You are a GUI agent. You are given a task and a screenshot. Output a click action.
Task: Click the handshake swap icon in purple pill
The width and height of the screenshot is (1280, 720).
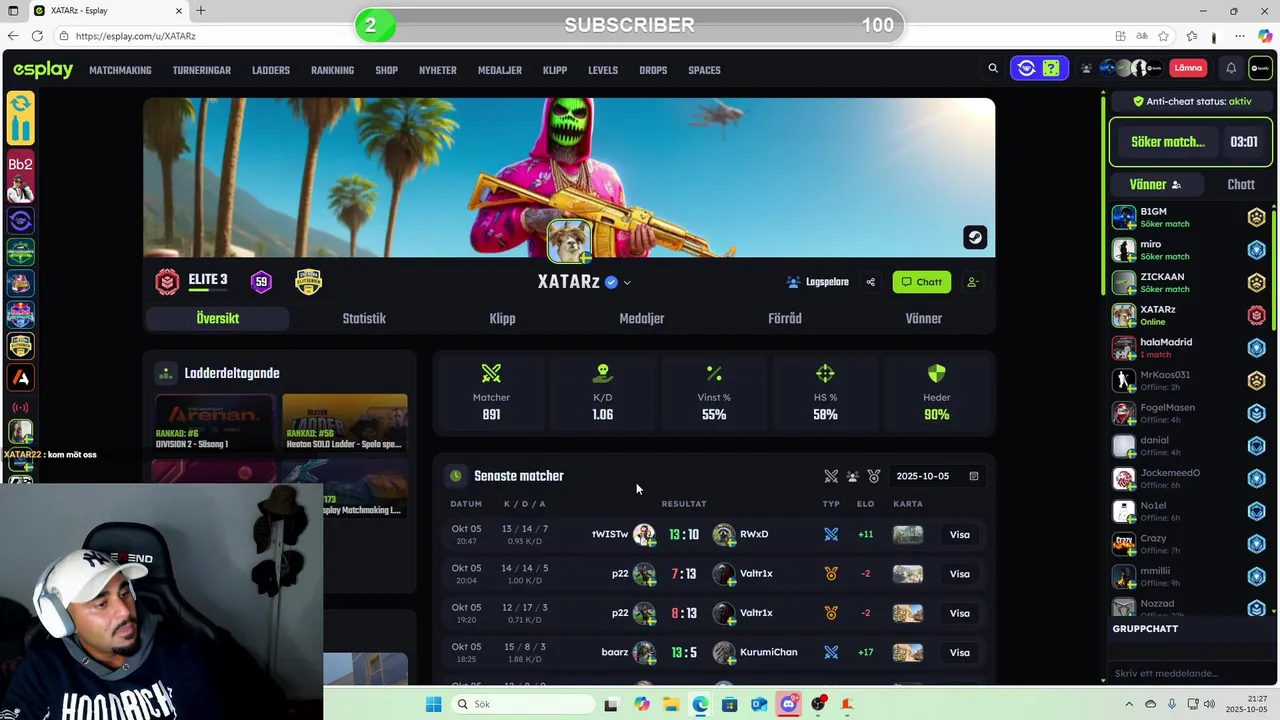(x=1026, y=68)
